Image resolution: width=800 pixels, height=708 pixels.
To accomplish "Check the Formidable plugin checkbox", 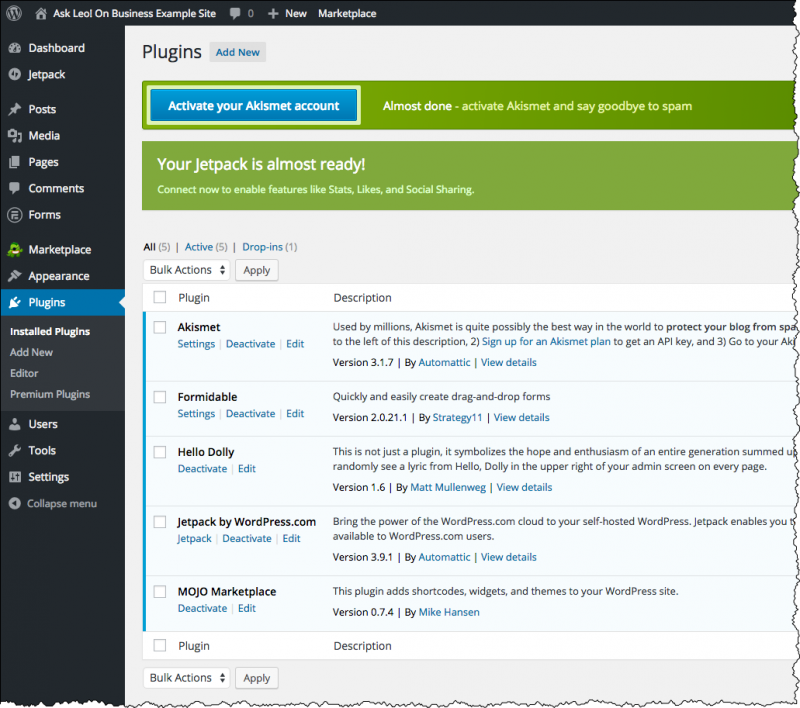I will click(x=160, y=397).
